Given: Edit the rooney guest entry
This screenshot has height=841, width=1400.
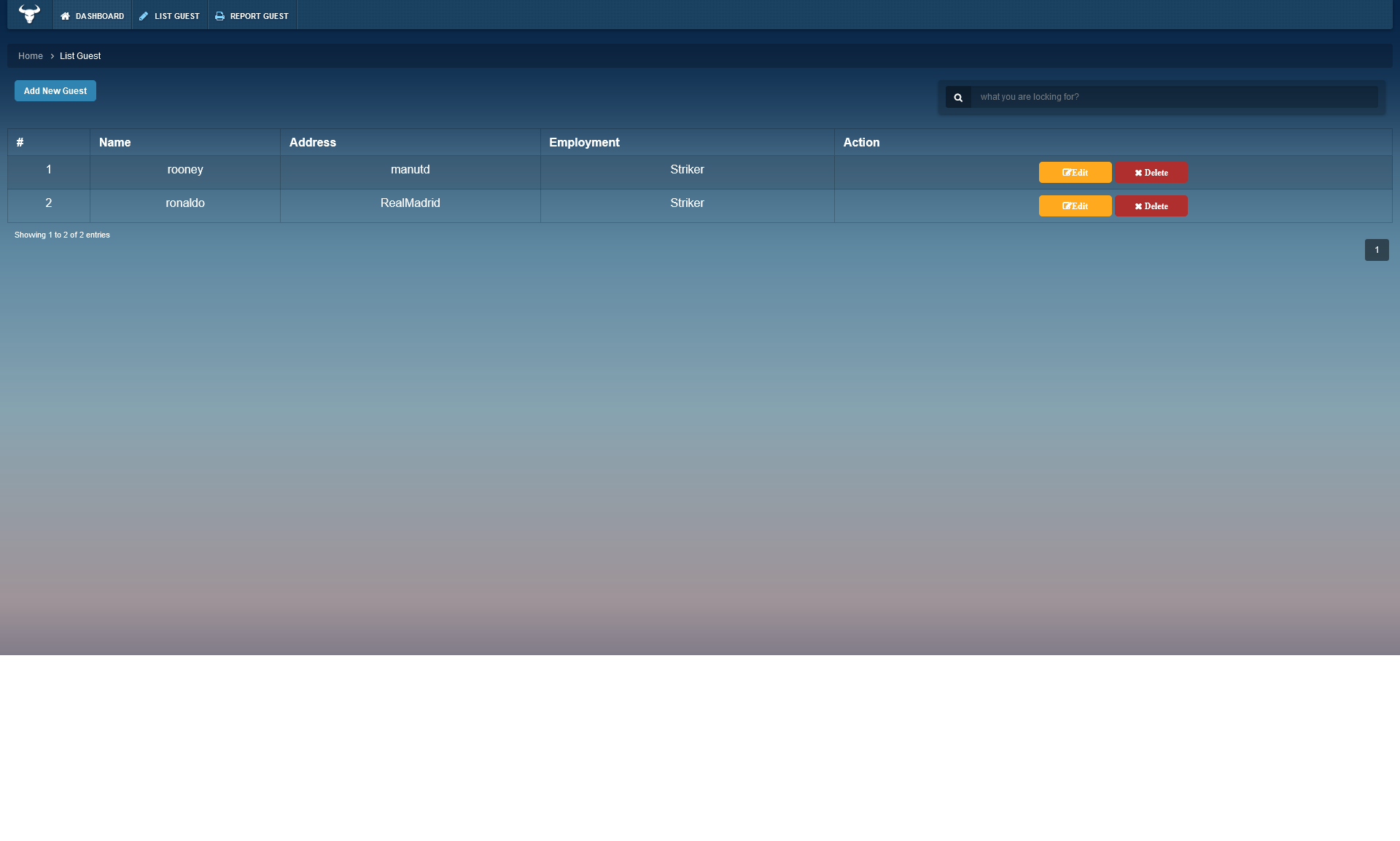Looking at the screenshot, I should pyautogui.click(x=1075, y=173).
